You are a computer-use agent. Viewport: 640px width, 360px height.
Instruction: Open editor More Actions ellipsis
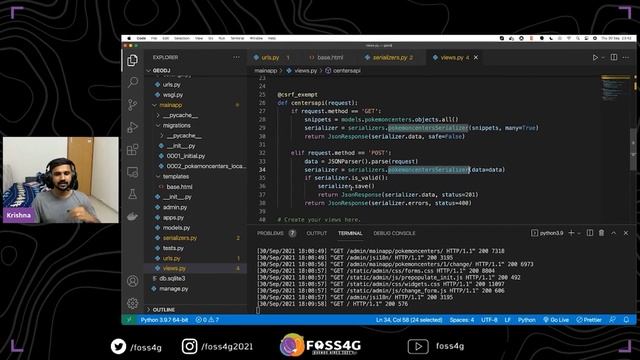[x=626, y=58]
